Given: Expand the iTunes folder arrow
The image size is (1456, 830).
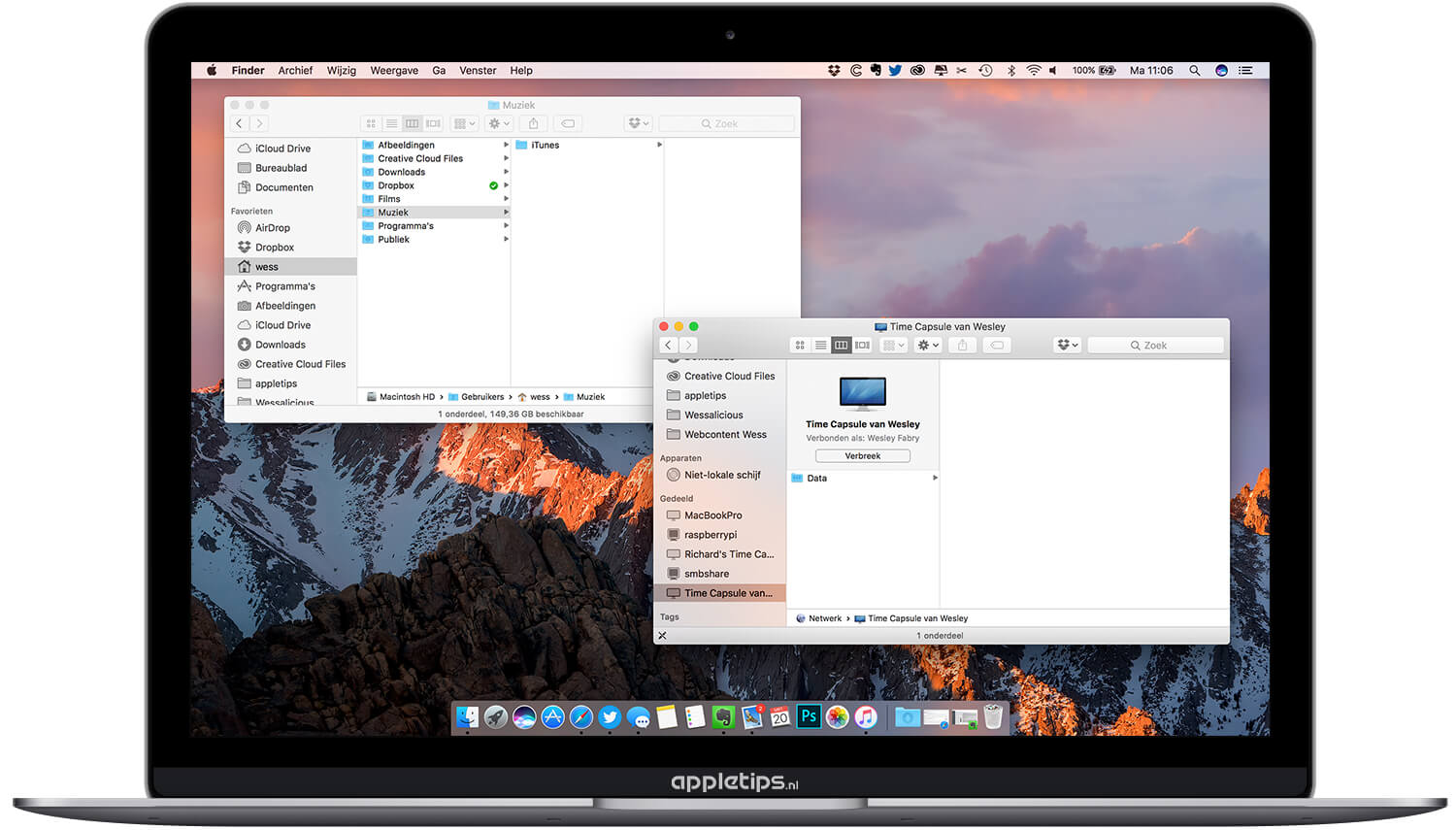Looking at the screenshot, I should tap(659, 146).
